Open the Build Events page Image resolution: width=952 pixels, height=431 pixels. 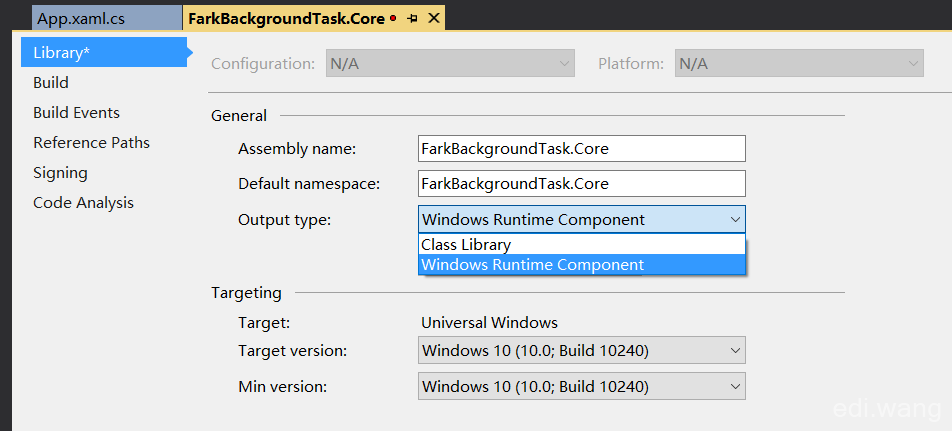click(x=76, y=113)
